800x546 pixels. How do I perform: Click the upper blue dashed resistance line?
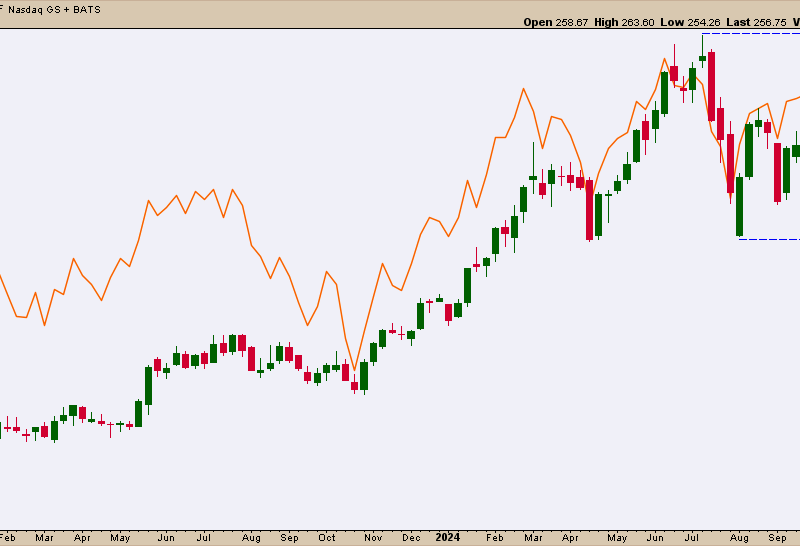pos(751,34)
